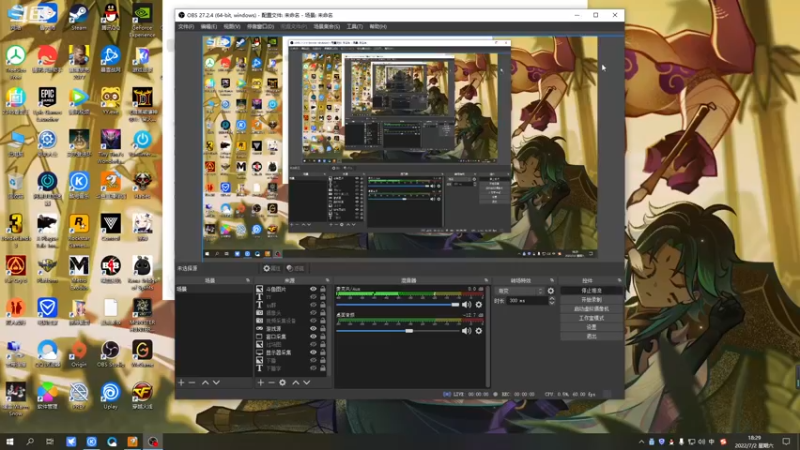The image size is (800, 450).
Task: Open Task View on the taskbar
Action: [x=49, y=442]
